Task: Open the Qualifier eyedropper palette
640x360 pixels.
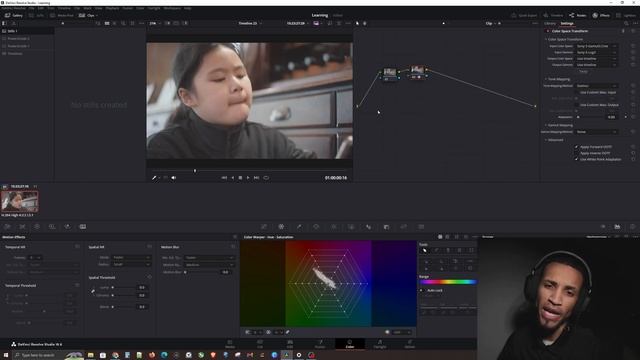Action: tap(299, 227)
